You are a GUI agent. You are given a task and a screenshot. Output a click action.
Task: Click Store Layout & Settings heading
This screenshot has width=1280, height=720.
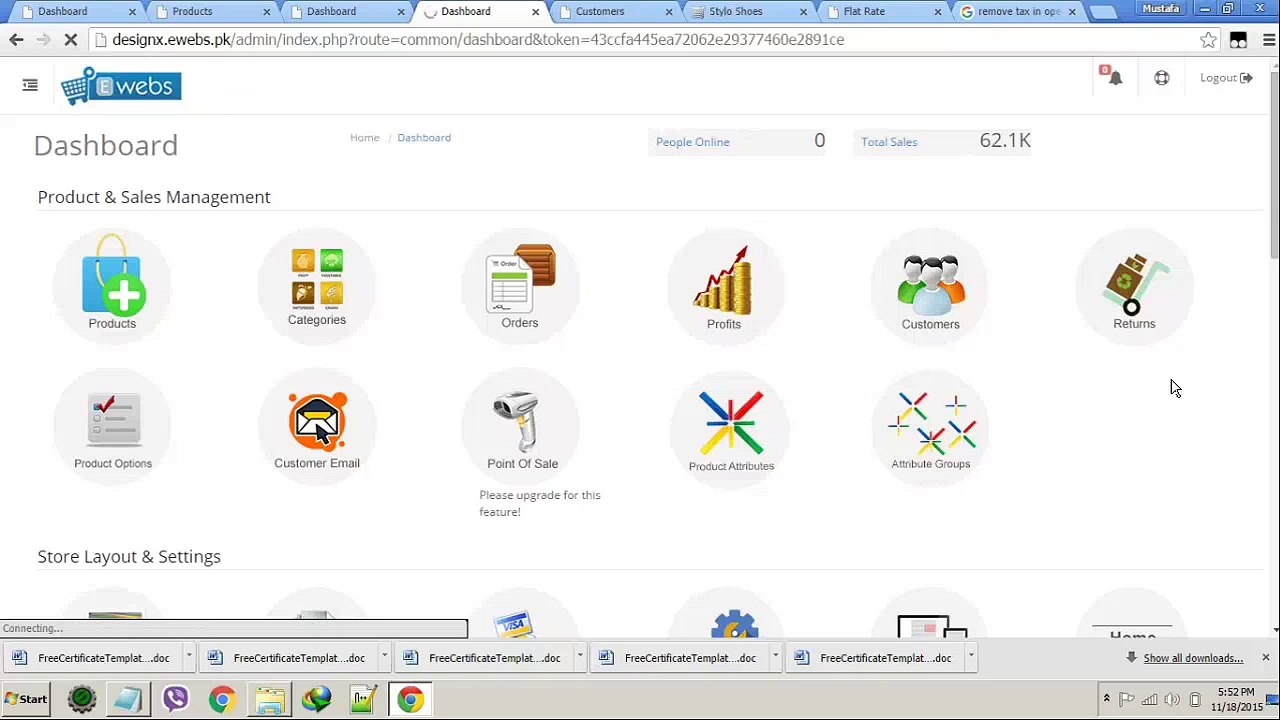tap(129, 557)
